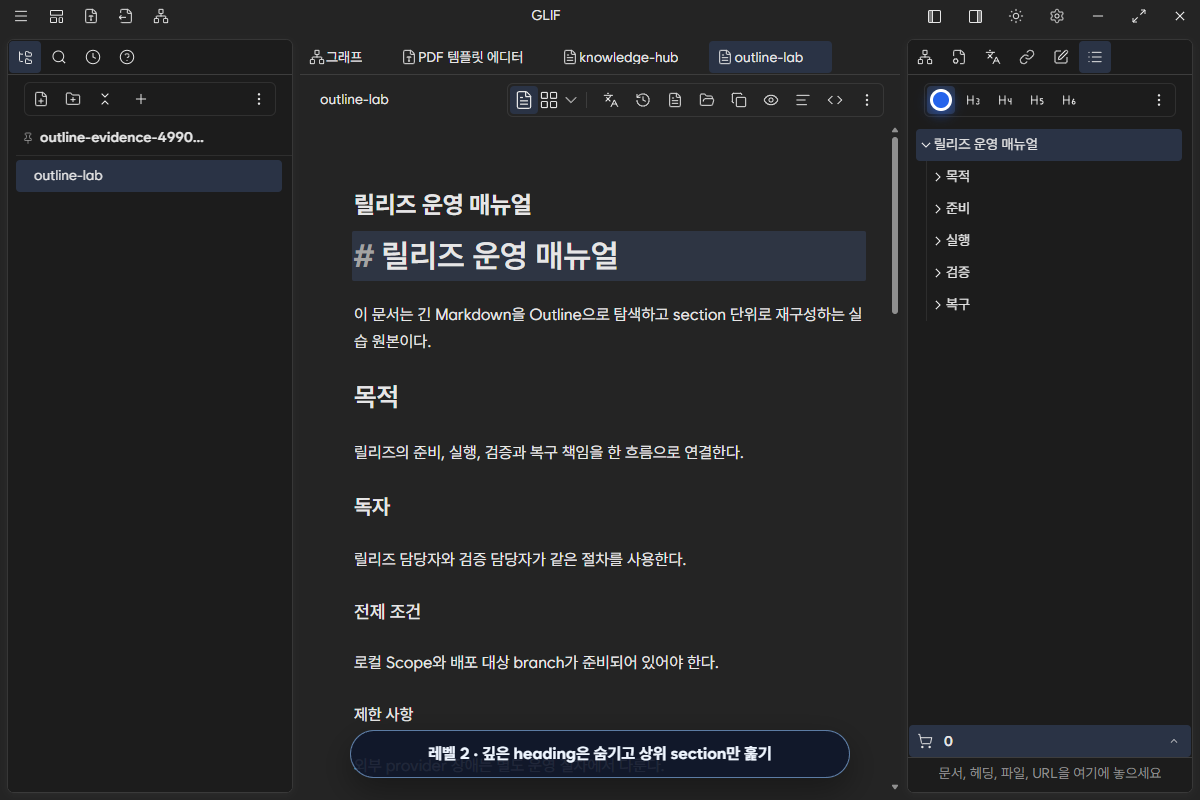Open translate panel in right sidebar
The image size is (1200, 800).
[993, 57]
